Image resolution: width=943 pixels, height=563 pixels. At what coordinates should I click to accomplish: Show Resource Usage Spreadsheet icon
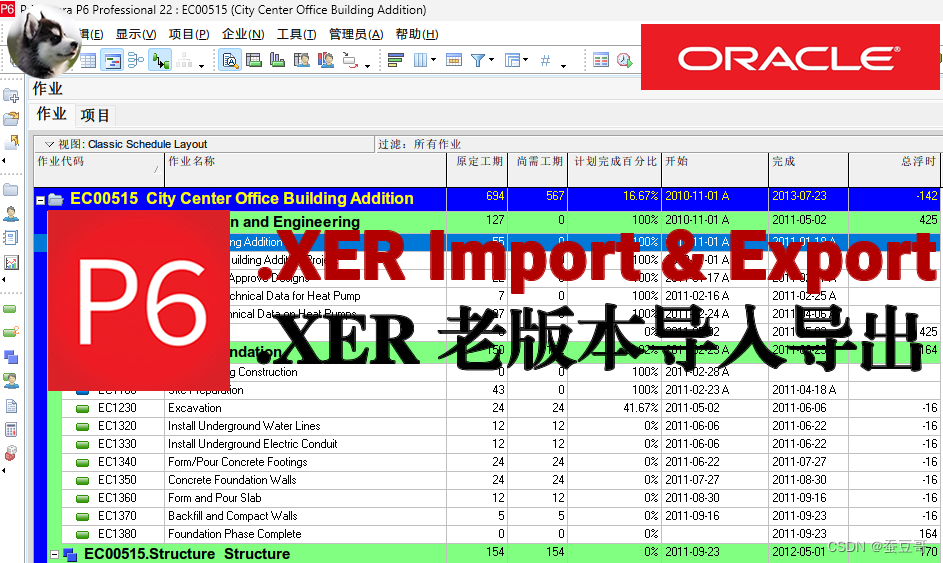[x=301, y=60]
